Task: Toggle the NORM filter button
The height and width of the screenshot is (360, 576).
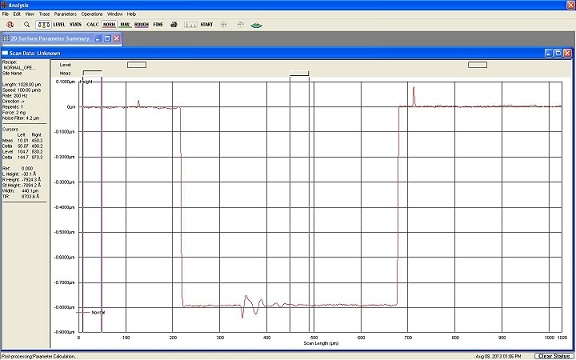Action: coord(109,25)
